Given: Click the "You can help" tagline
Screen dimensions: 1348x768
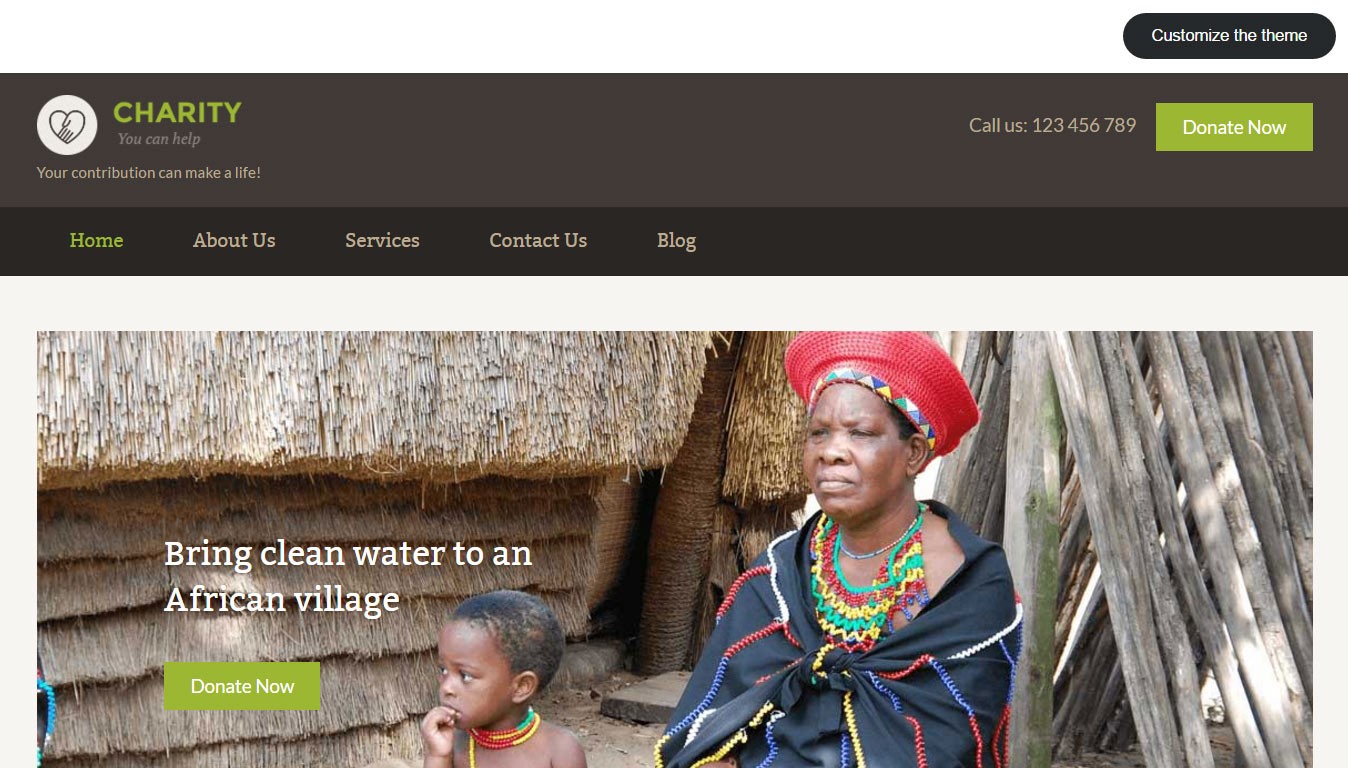Looking at the screenshot, I should tap(159, 139).
